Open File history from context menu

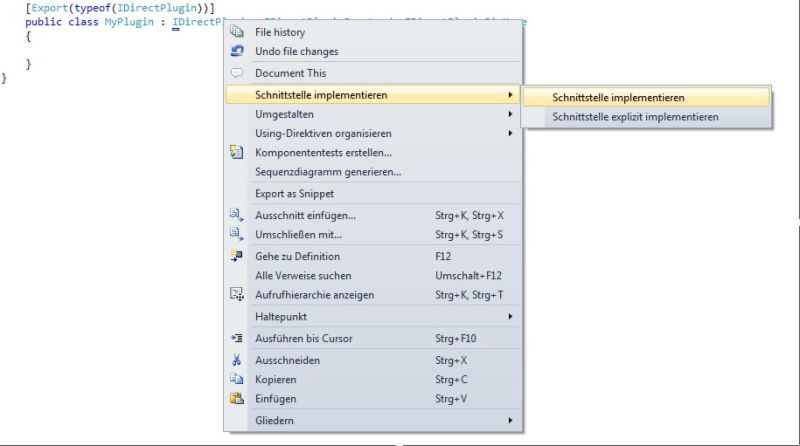coord(373,32)
